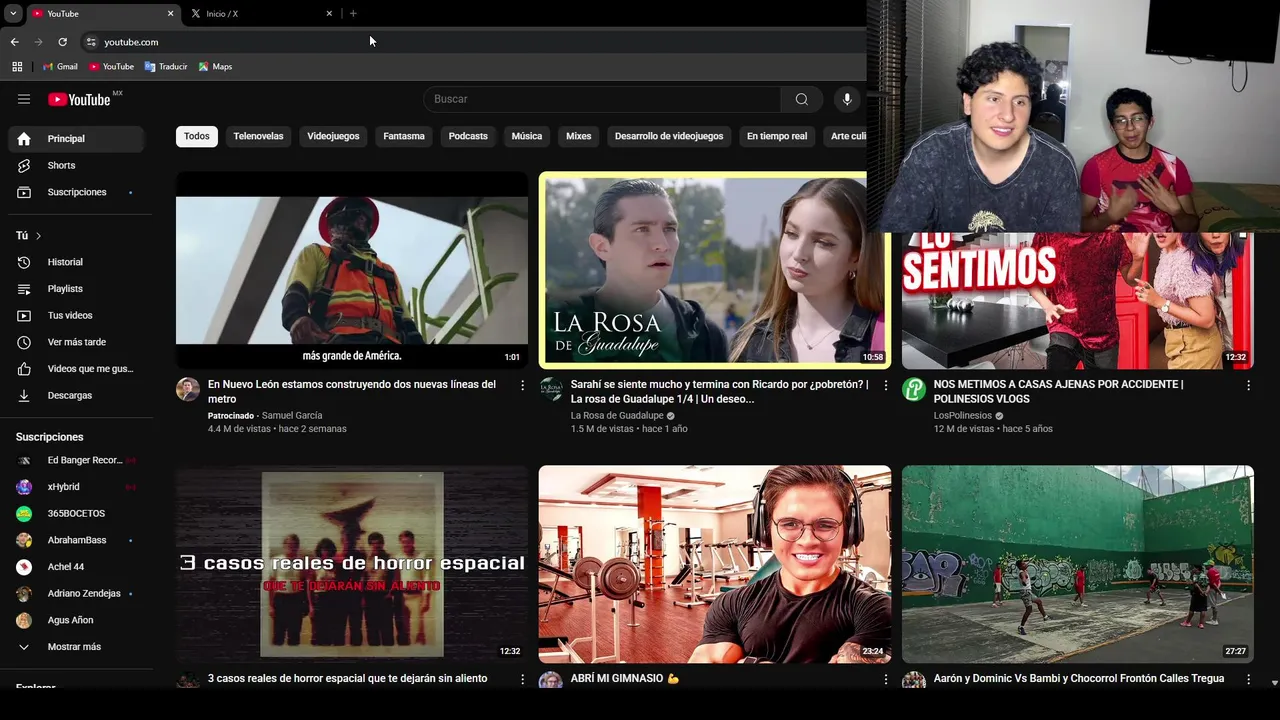The width and height of the screenshot is (1280, 720).
Task: Open Shorts in the sidebar
Action: [x=76, y=165]
